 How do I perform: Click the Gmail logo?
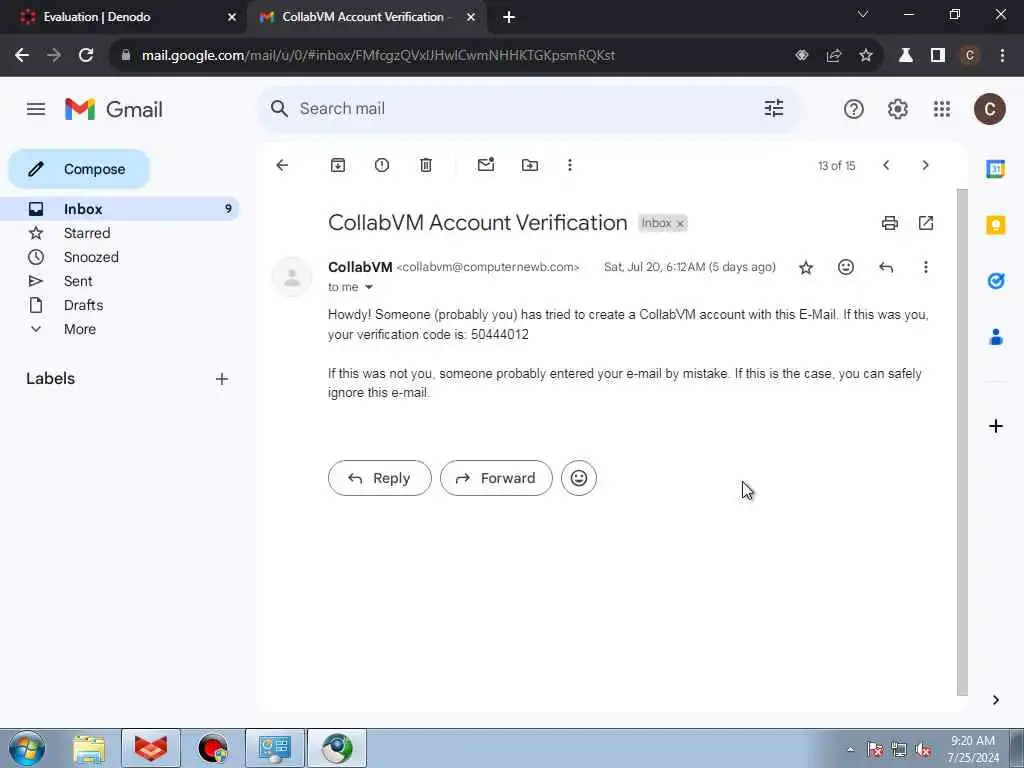[x=114, y=109]
